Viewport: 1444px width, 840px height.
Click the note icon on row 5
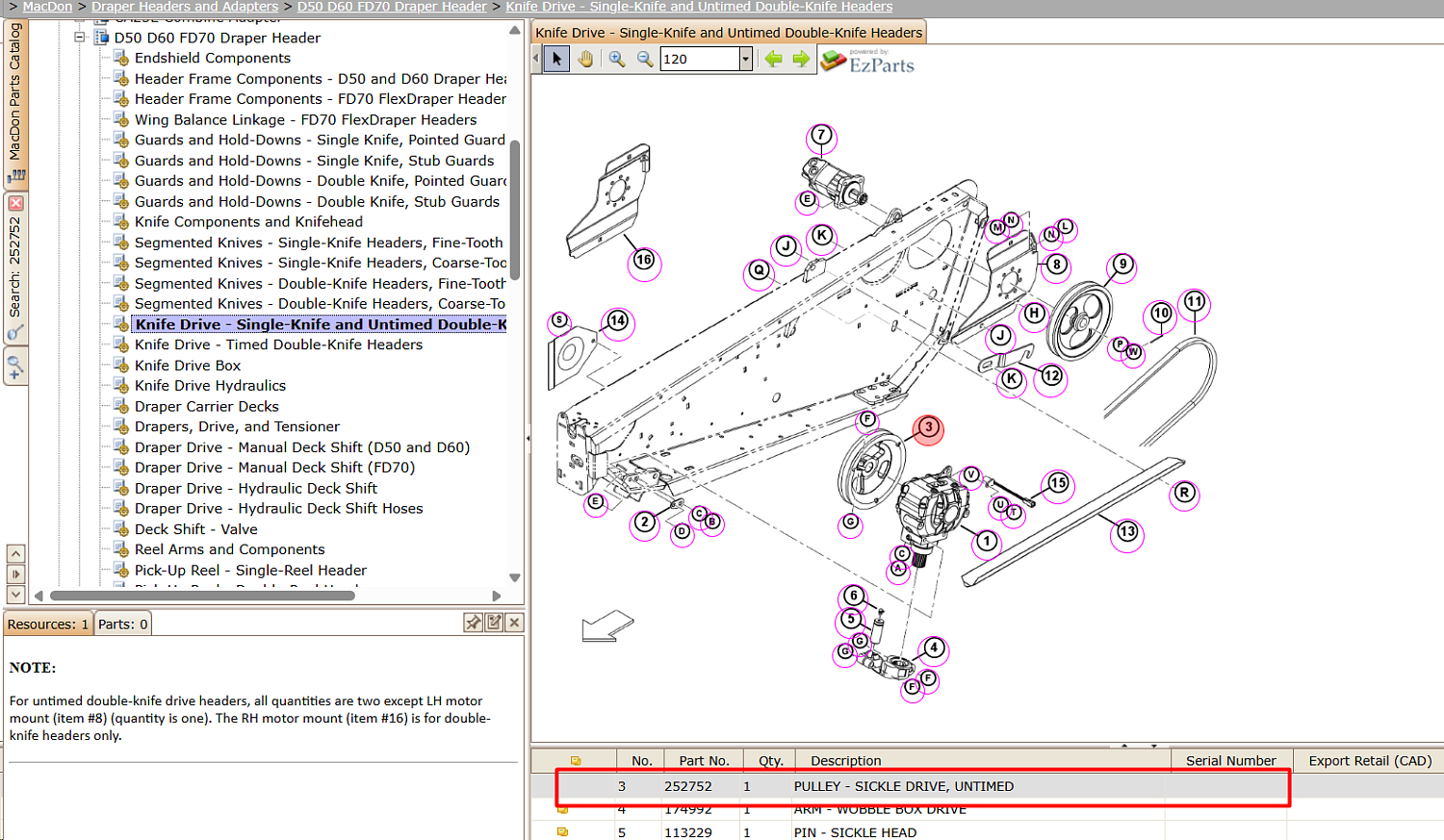point(563,832)
